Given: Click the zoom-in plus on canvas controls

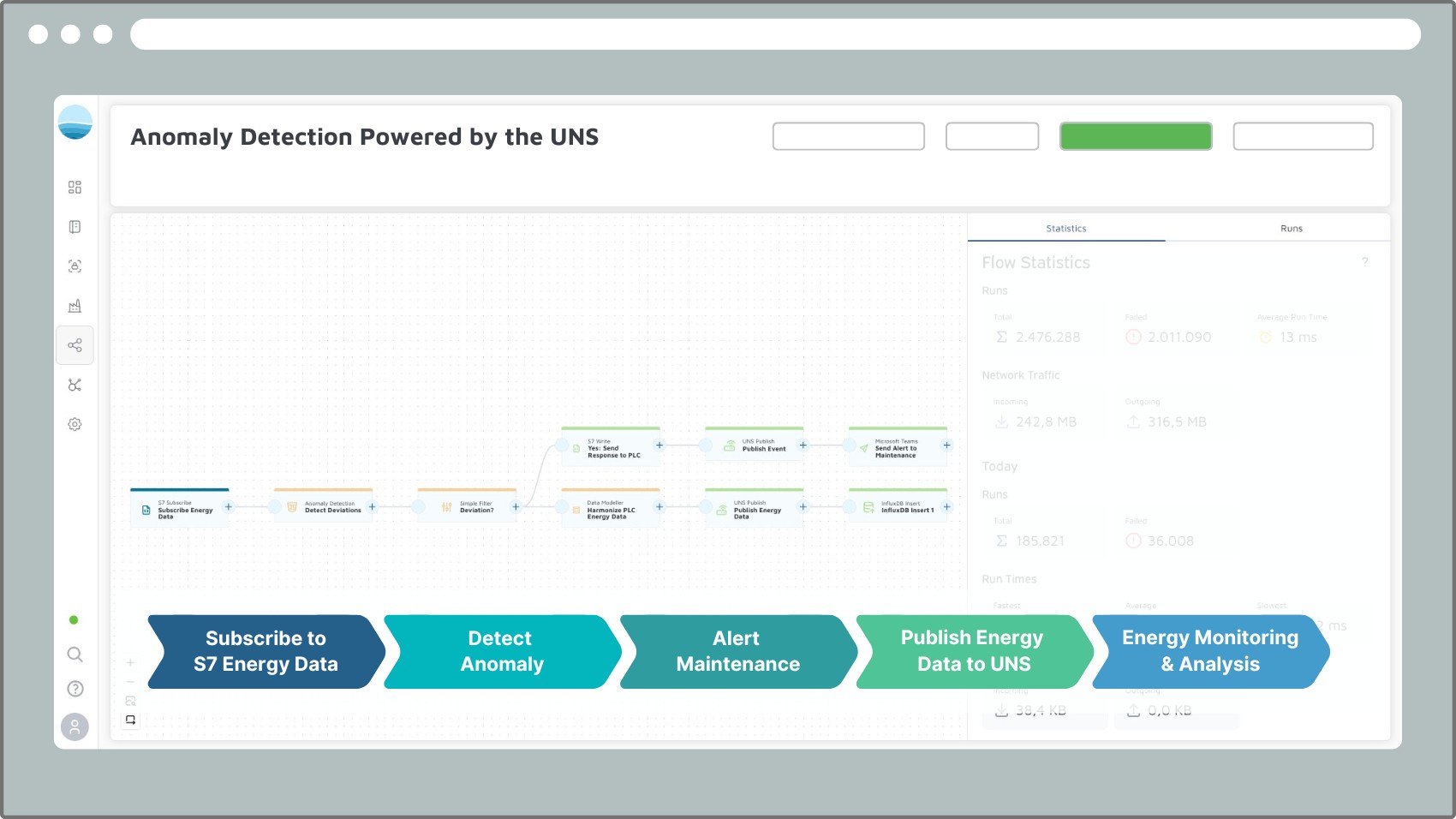Looking at the screenshot, I should [x=130, y=662].
